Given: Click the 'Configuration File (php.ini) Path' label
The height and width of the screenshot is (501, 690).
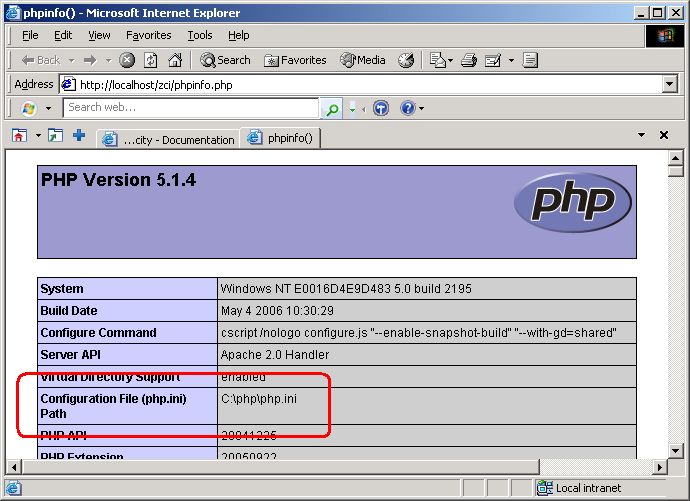Looking at the screenshot, I should point(114,406).
